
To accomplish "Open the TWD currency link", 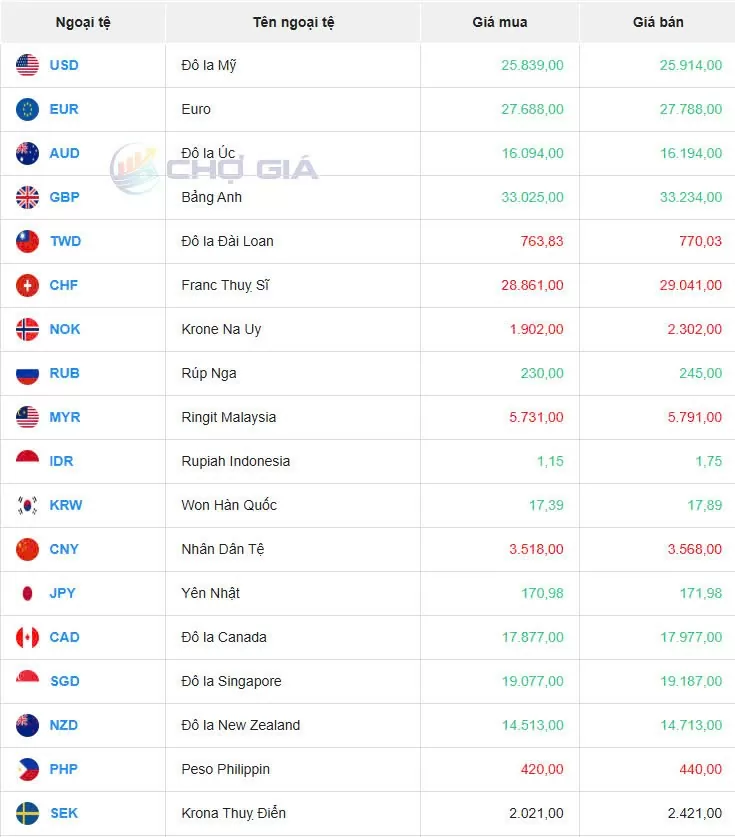I will coord(65,242).
